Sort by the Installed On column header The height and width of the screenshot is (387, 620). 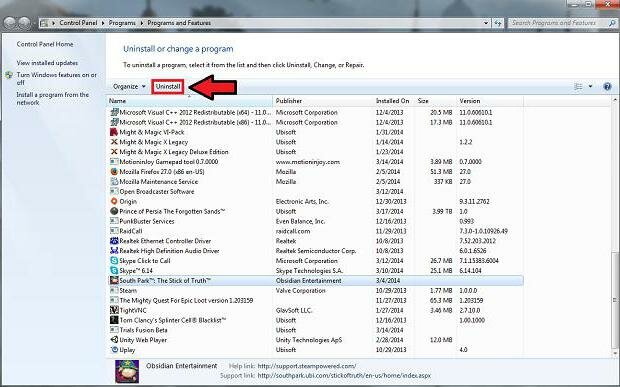coord(394,101)
